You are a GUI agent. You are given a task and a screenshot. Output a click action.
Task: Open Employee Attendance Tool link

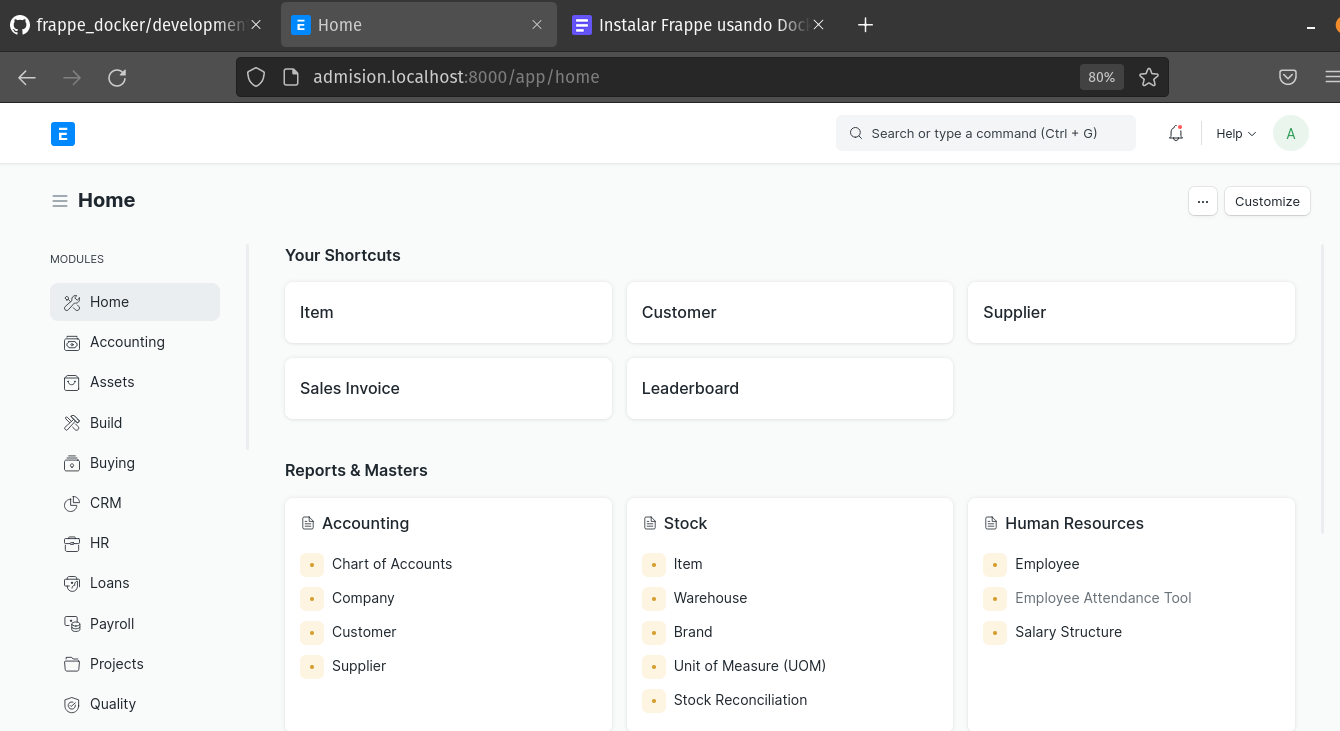(x=1103, y=598)
